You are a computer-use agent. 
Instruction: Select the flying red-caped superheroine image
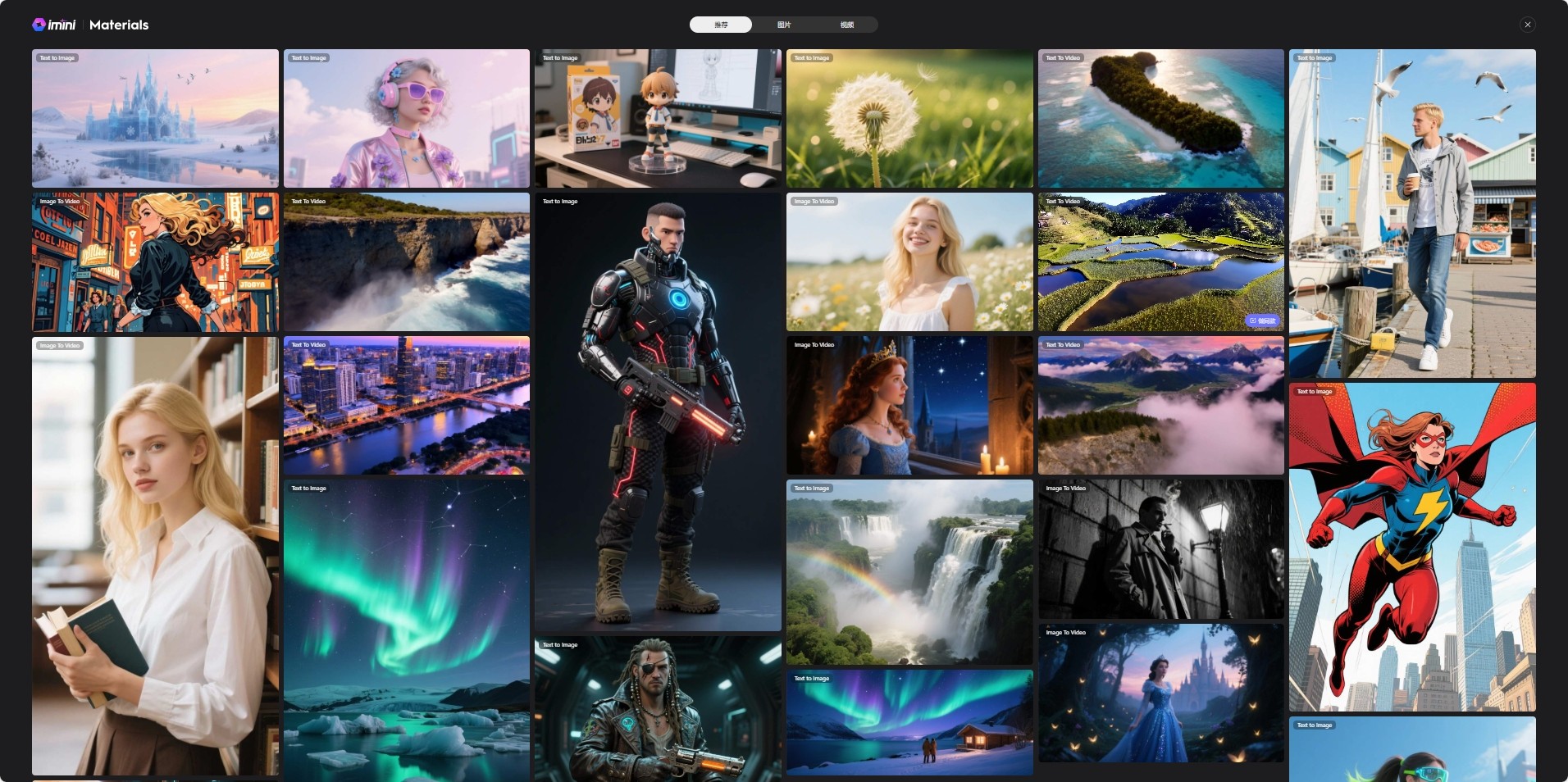[x=1412, y=547]
